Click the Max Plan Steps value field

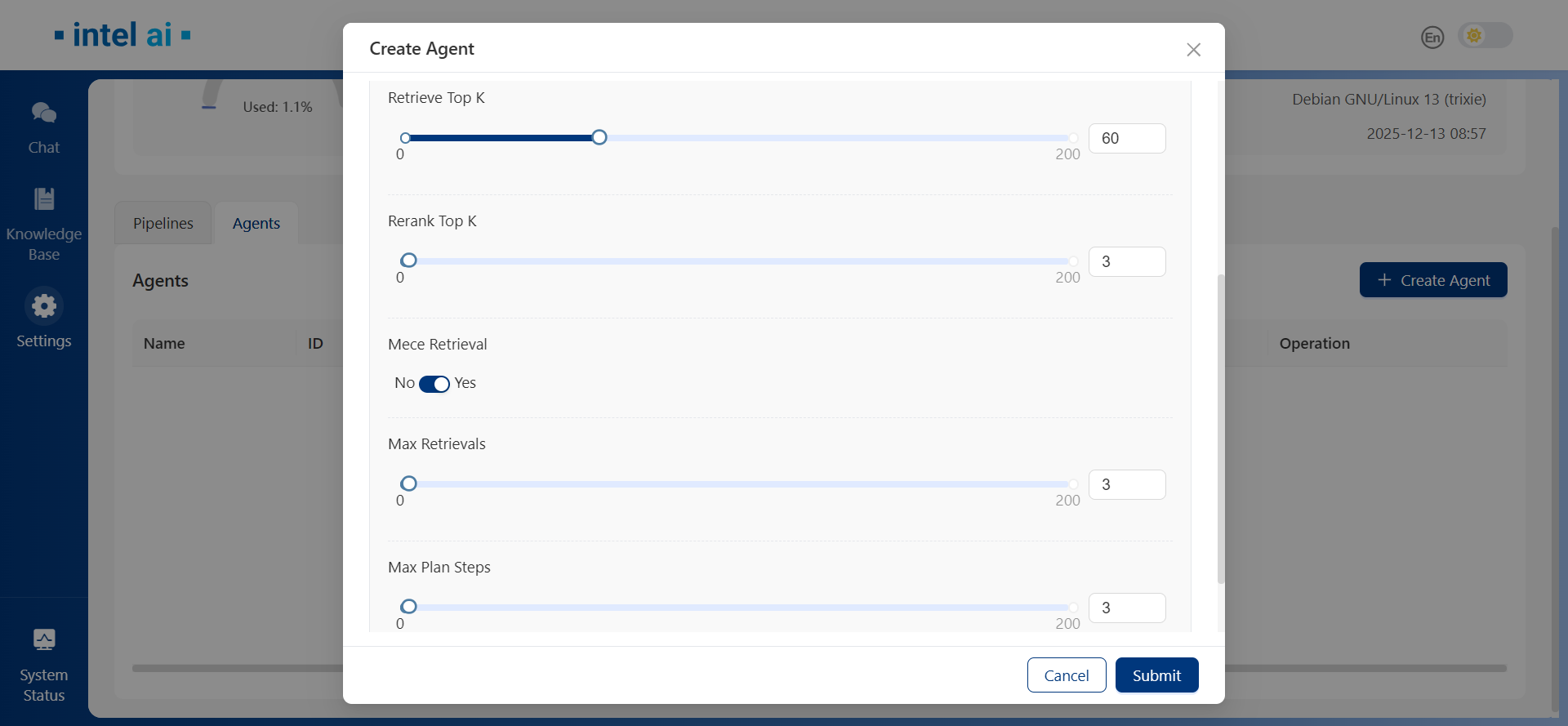1126,608
